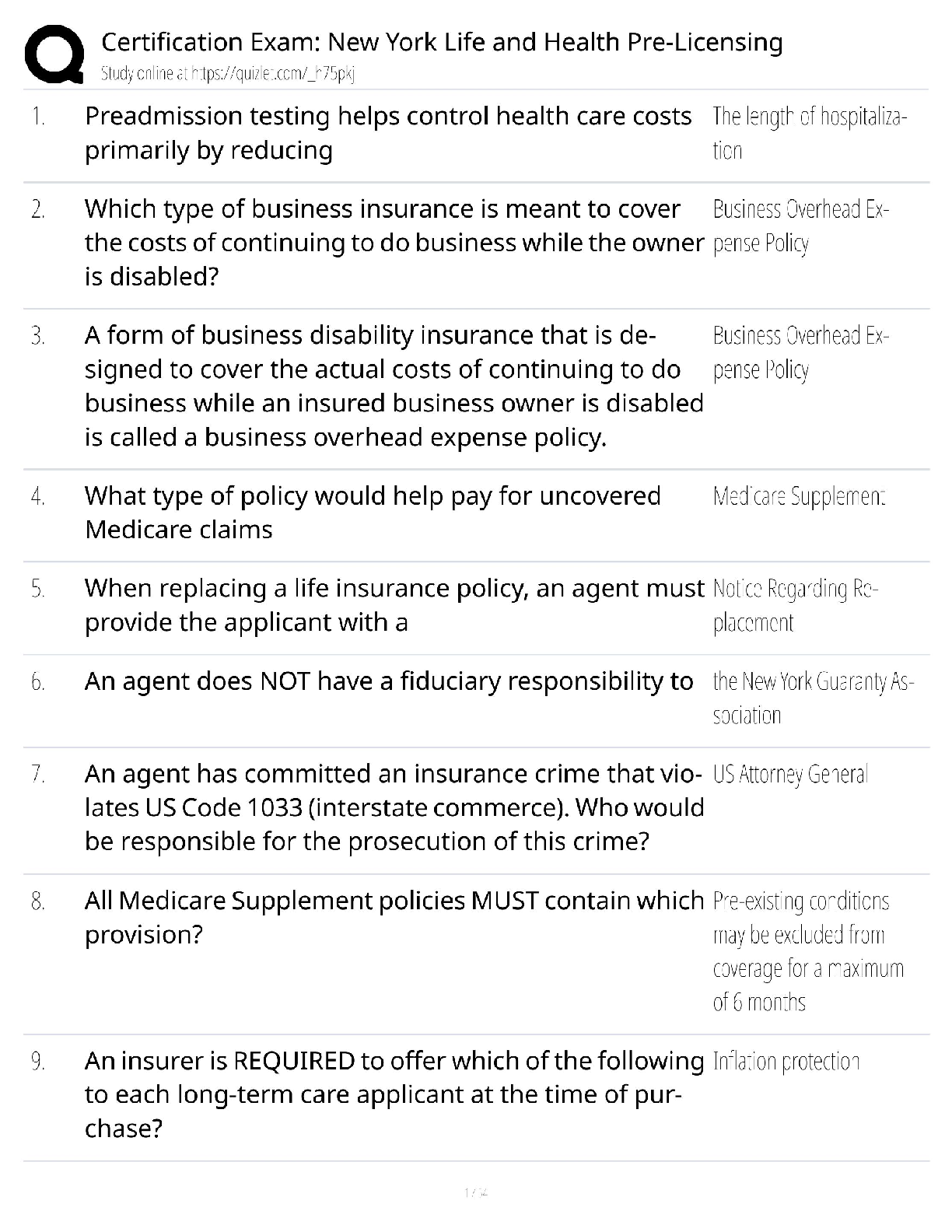The width and height of the screenshot is (952, 1232).
Task: Click the Quizlet Q logo icon
Action: [54, 53]
